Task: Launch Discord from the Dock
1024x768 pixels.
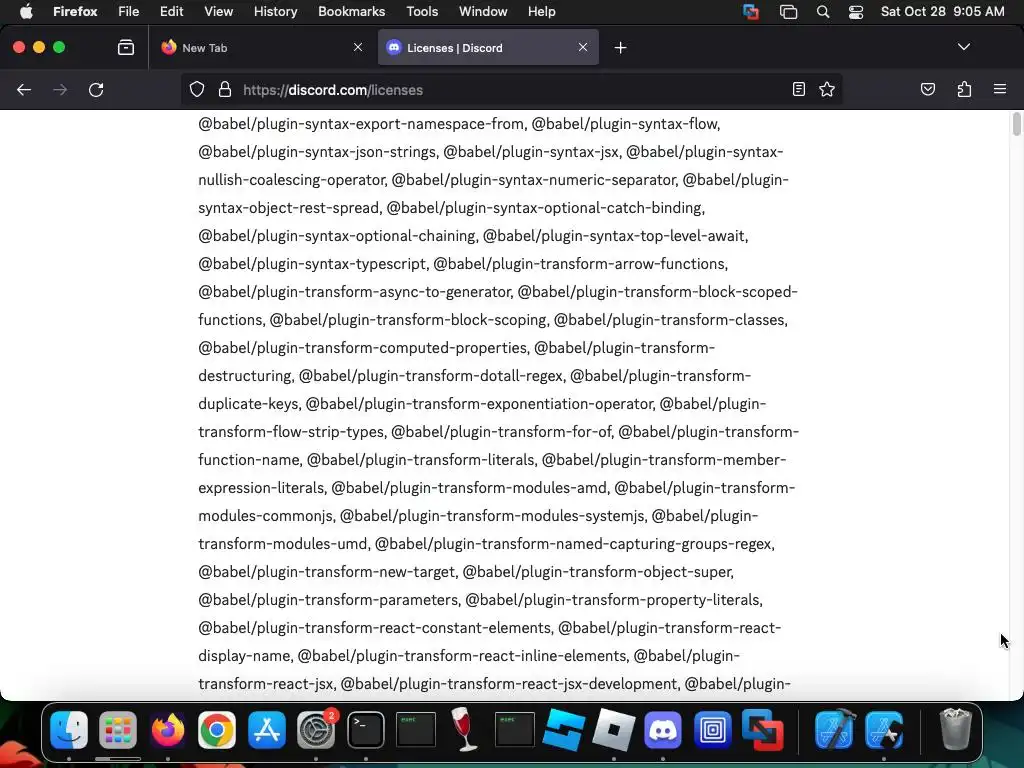Action: coord(663,729)
